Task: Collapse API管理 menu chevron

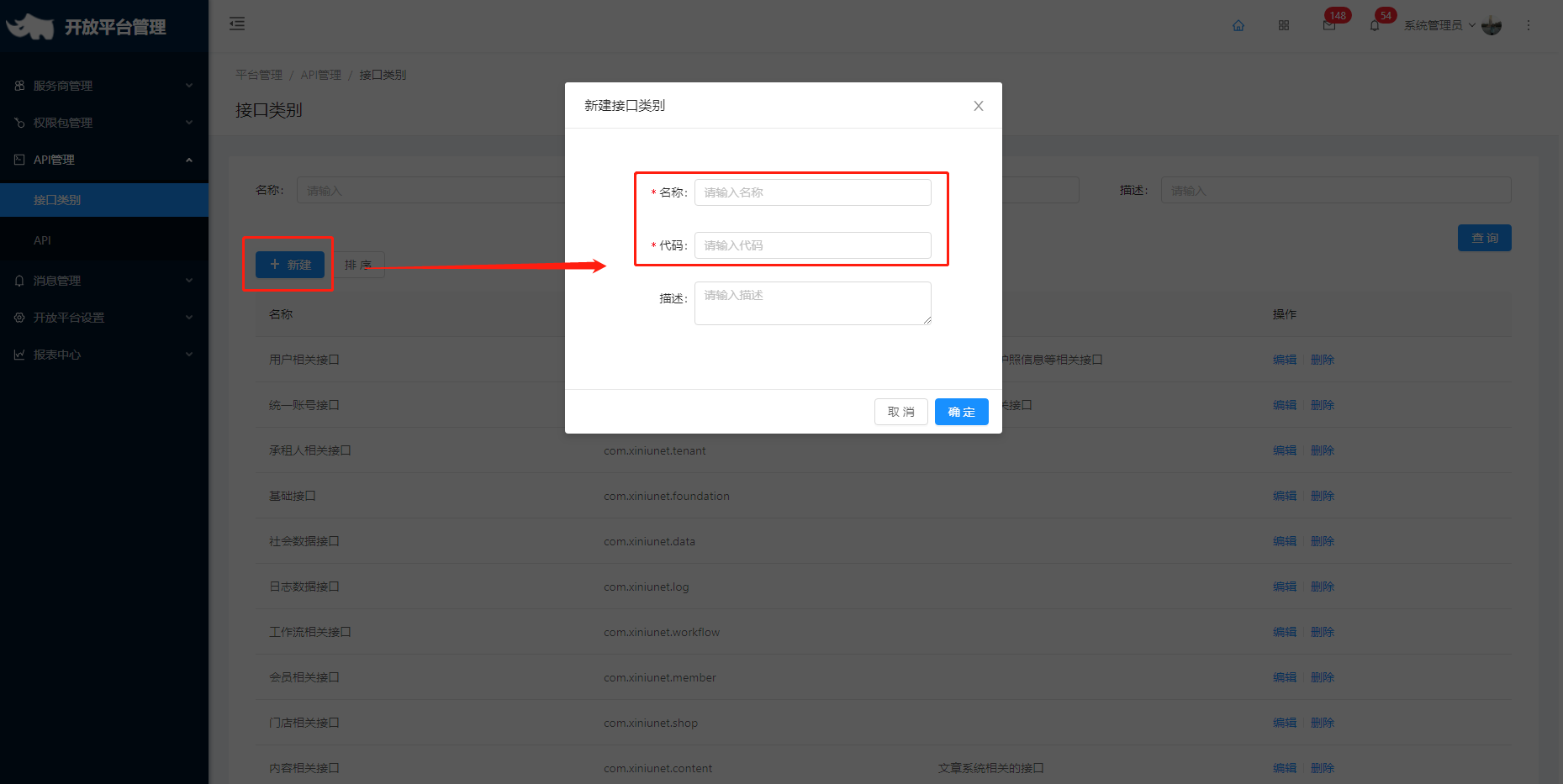Action: click(189, 160)
